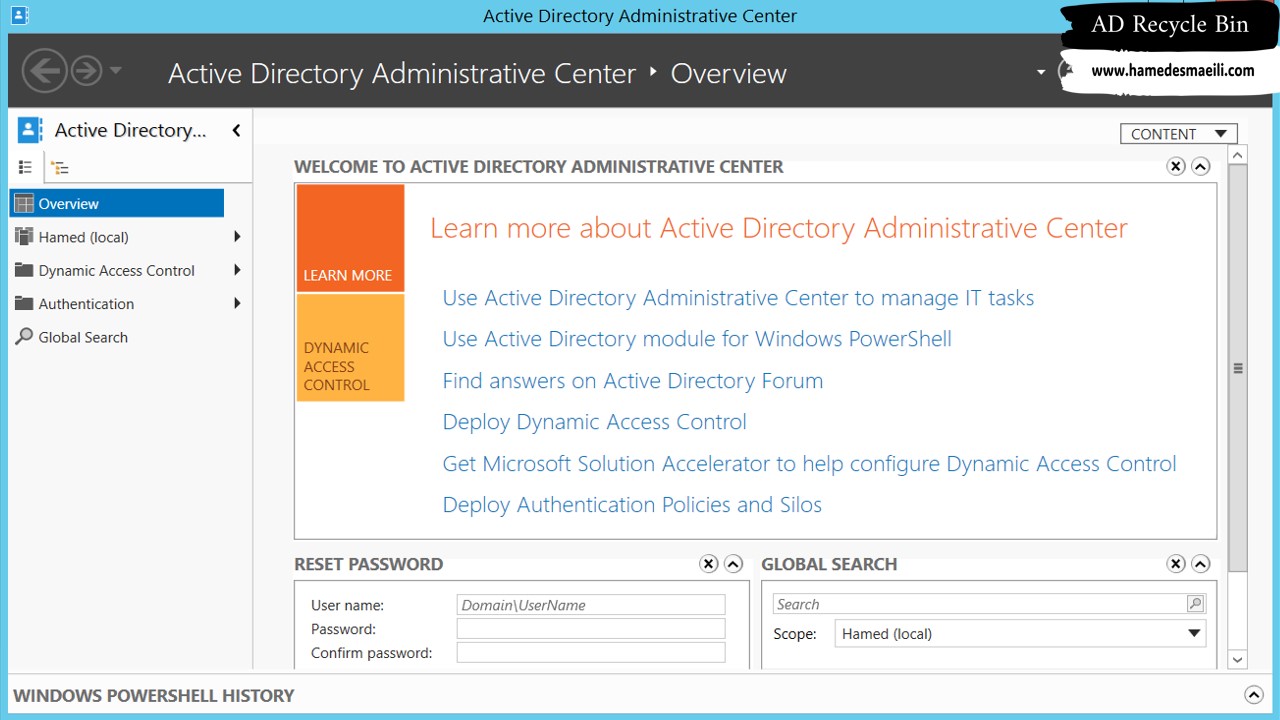1280x720 pixels.
Task: Open 'Use Active Directory Administrative Center to manage IT tasks'
Action: tap(738, 298)
